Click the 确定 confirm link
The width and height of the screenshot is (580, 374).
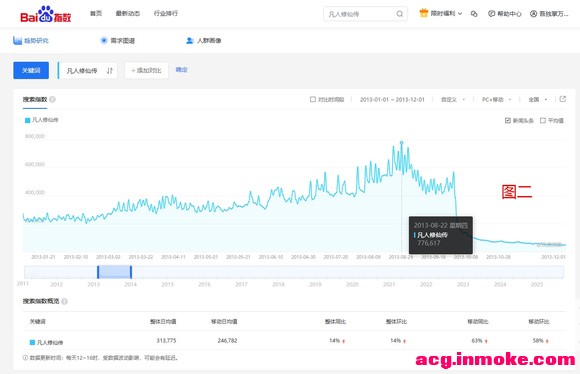click(x=181, y=70)
